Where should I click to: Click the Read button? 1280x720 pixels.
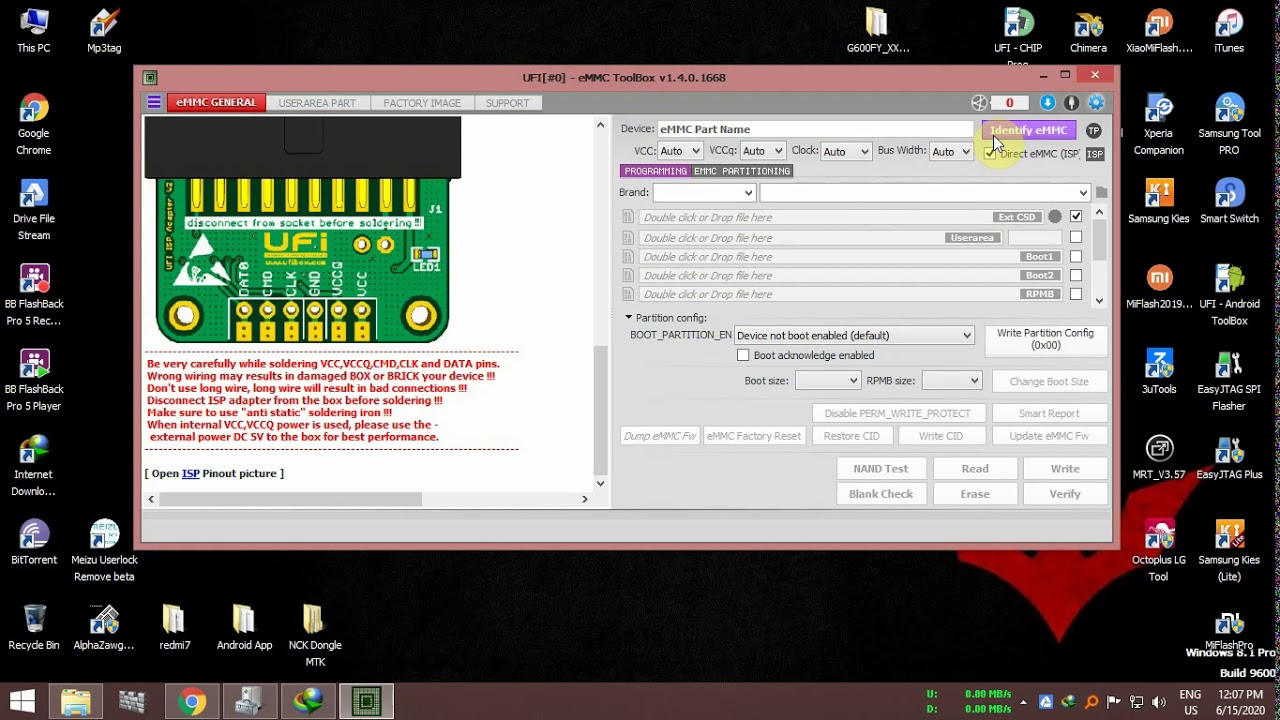pos(975,468)
